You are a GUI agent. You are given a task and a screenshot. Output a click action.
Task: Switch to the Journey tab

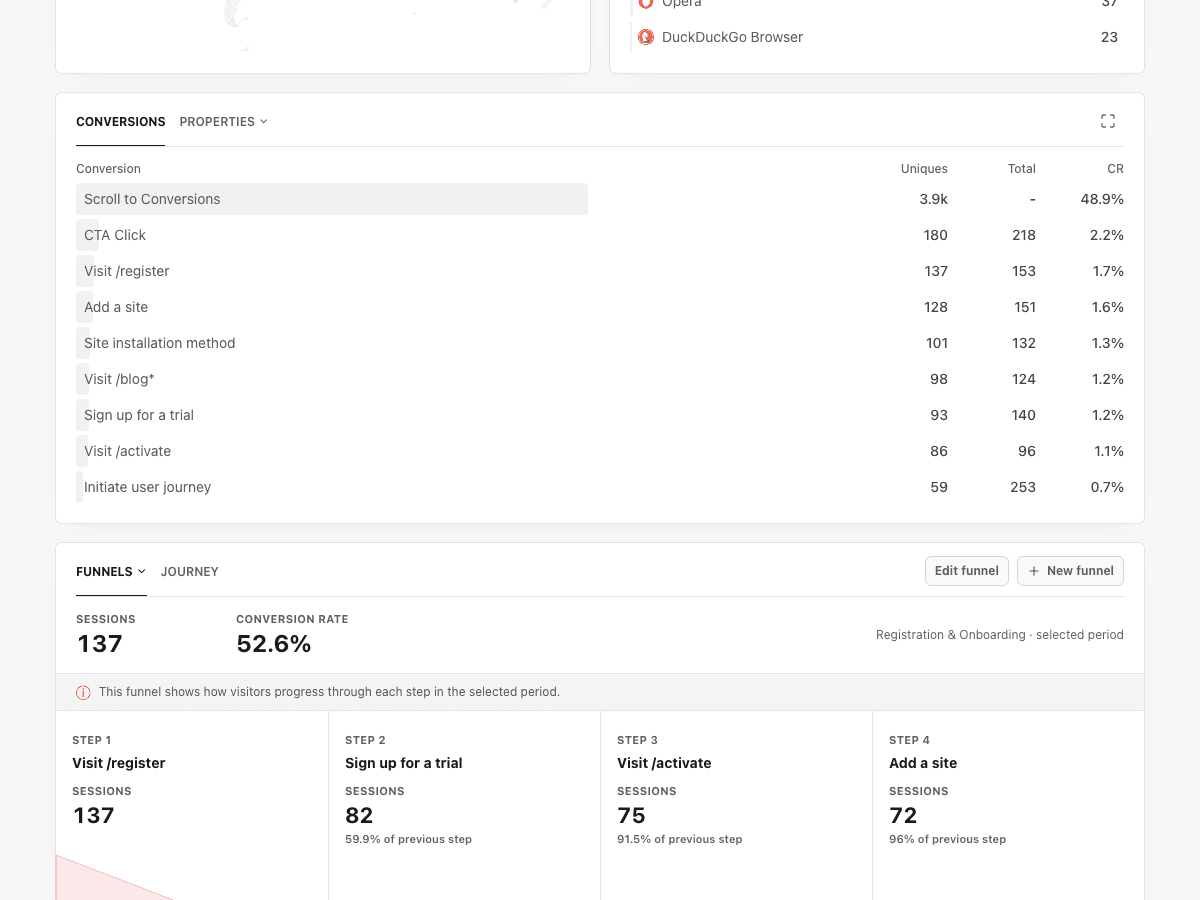point(190,572)
